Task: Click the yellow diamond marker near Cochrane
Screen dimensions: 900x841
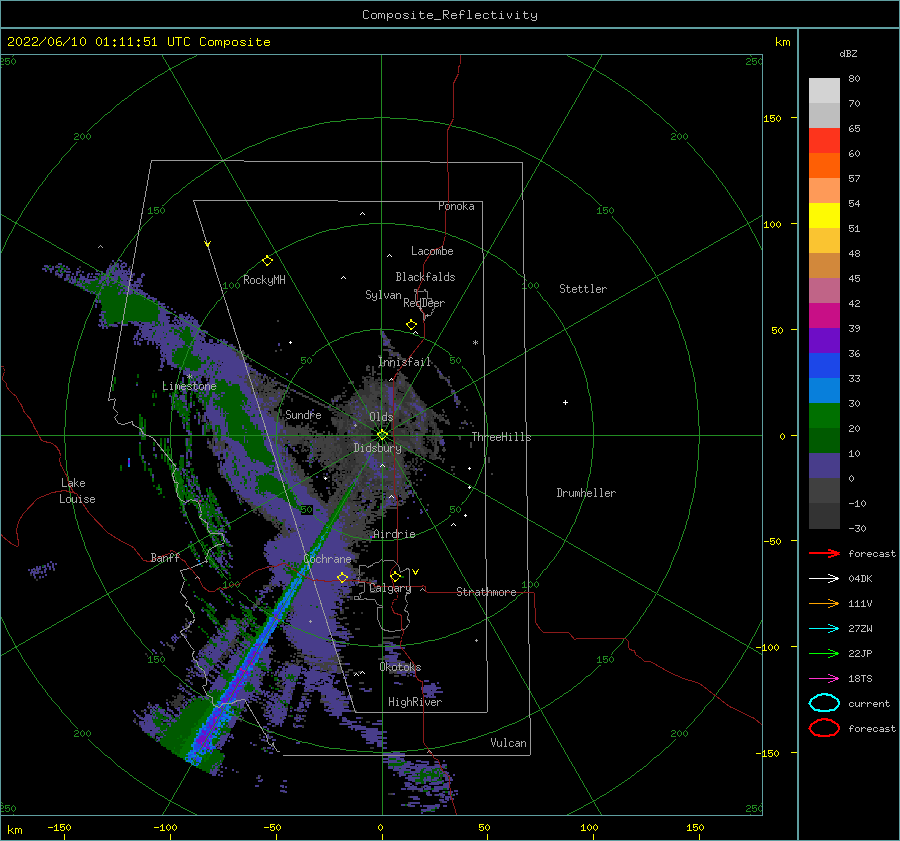Action: 342,577
